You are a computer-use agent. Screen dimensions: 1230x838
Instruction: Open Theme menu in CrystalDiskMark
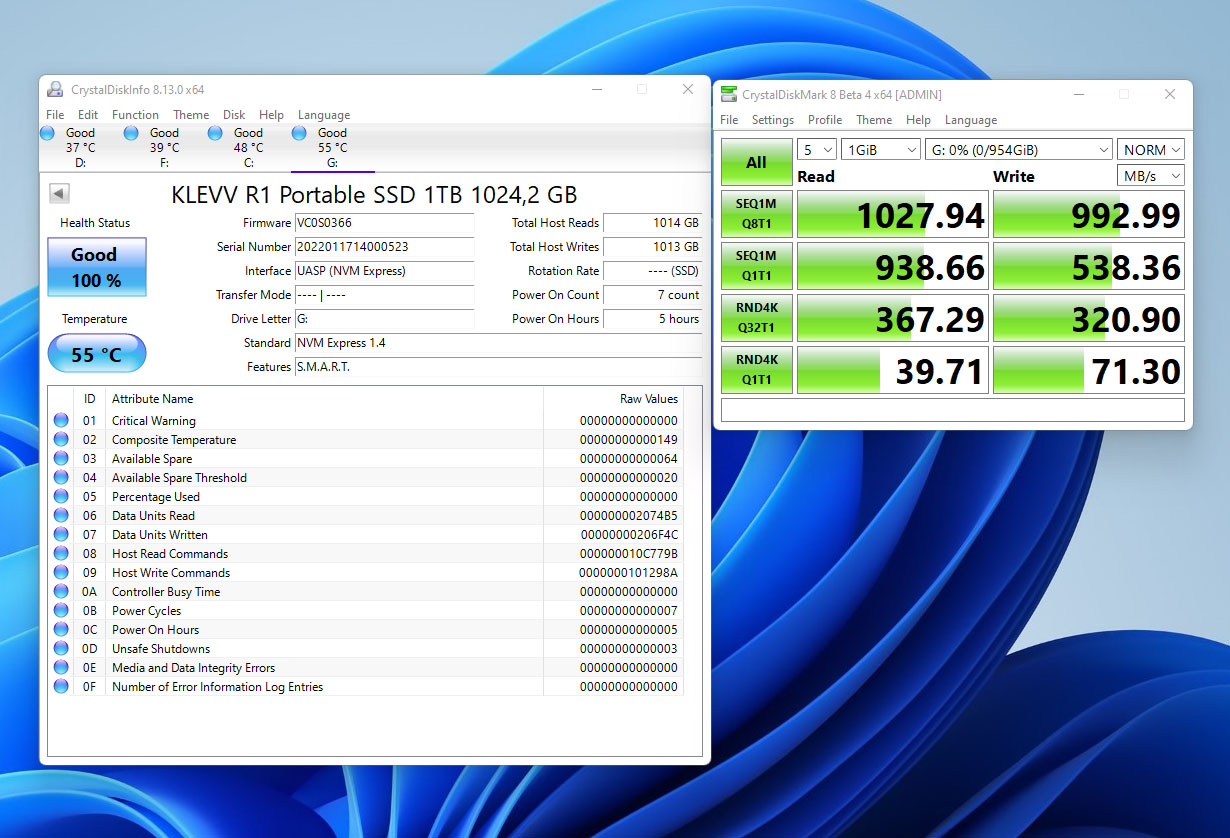coord(874,120)
